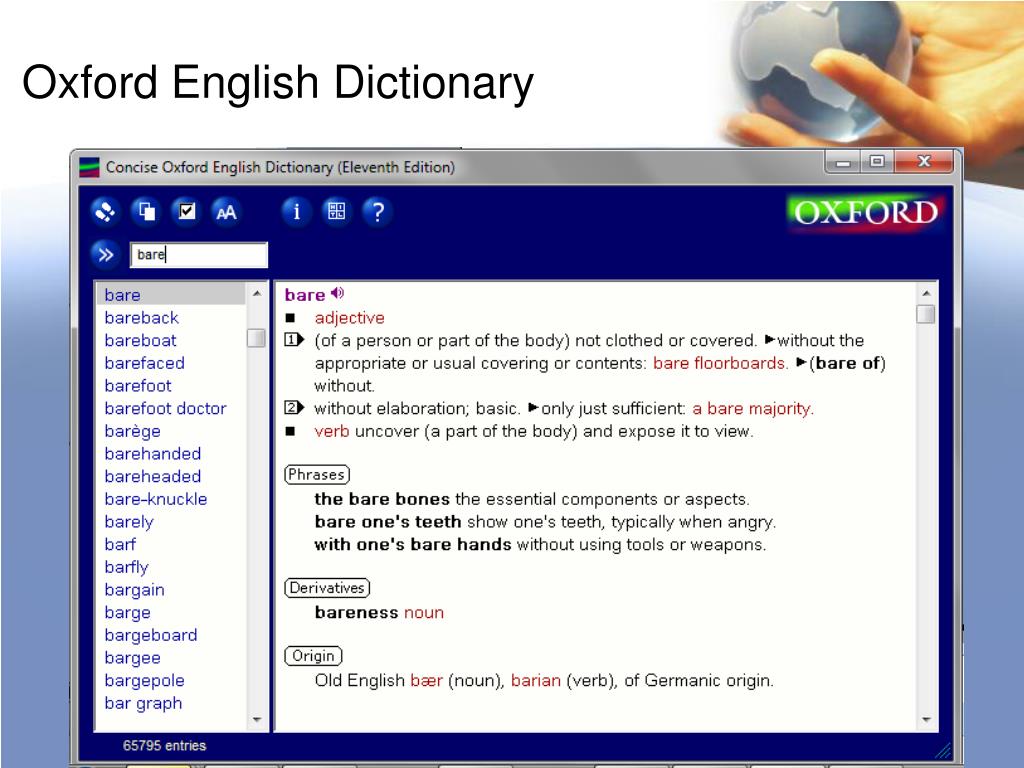This screenshot has height=768, width=1024.
Task: Expand sense 2 arrow marker
Action: pos(294,408)
